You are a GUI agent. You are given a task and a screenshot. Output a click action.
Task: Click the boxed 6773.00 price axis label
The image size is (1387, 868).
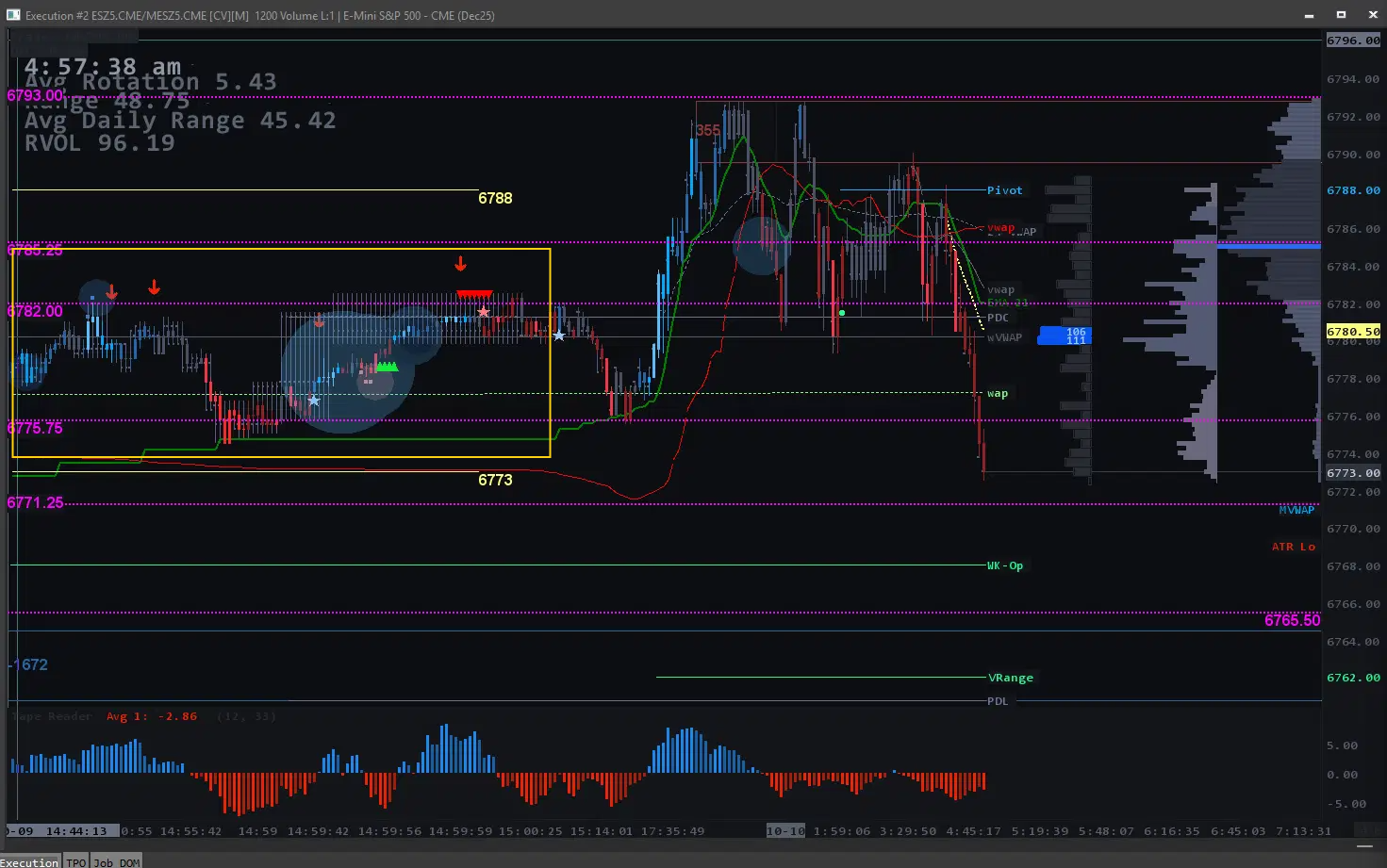pos(1353,473)
